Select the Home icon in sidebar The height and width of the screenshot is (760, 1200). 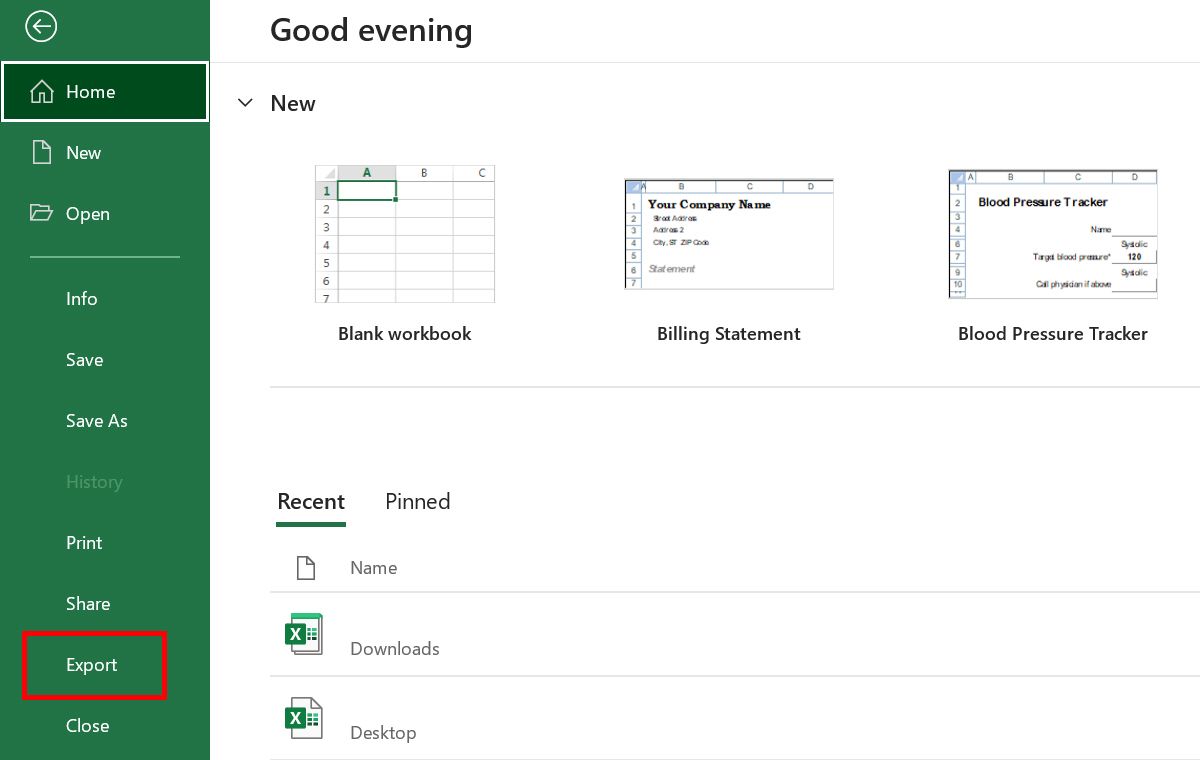click(41, 91)
